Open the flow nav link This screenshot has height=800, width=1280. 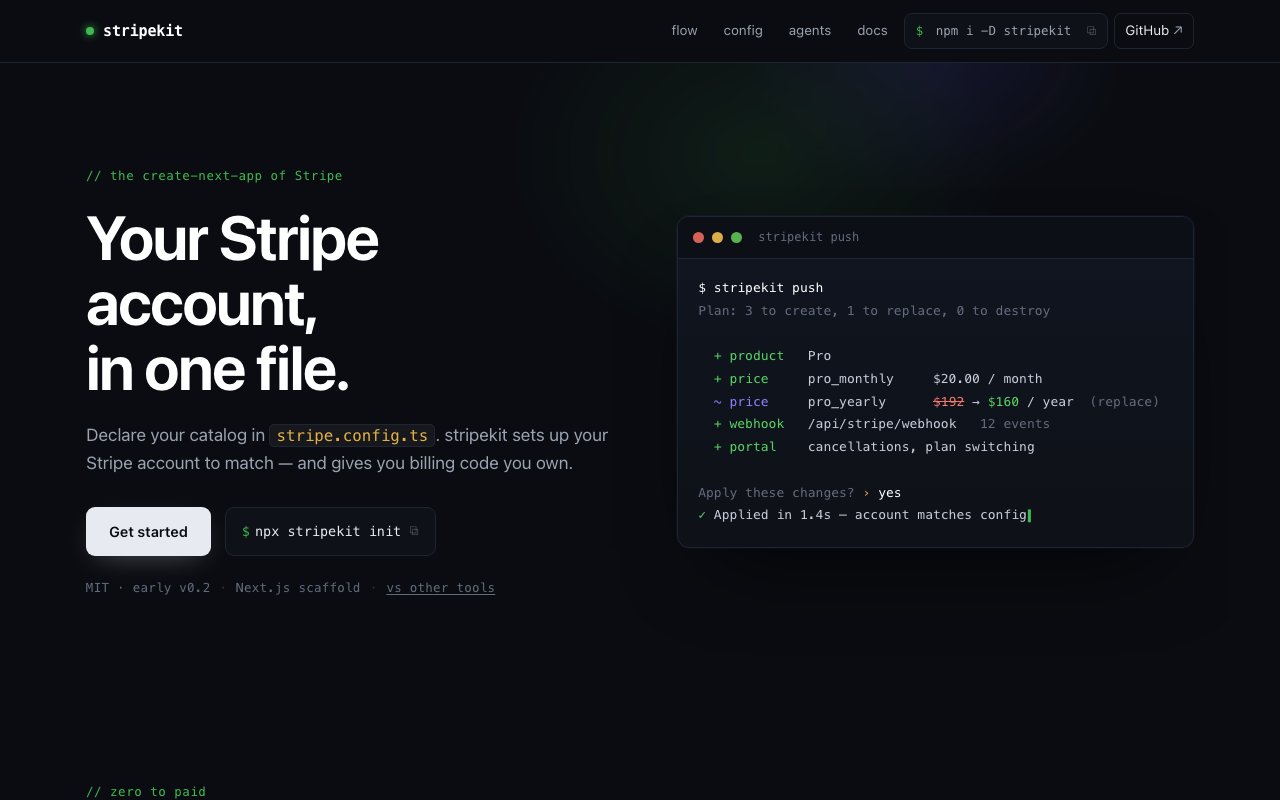[684, 31]
